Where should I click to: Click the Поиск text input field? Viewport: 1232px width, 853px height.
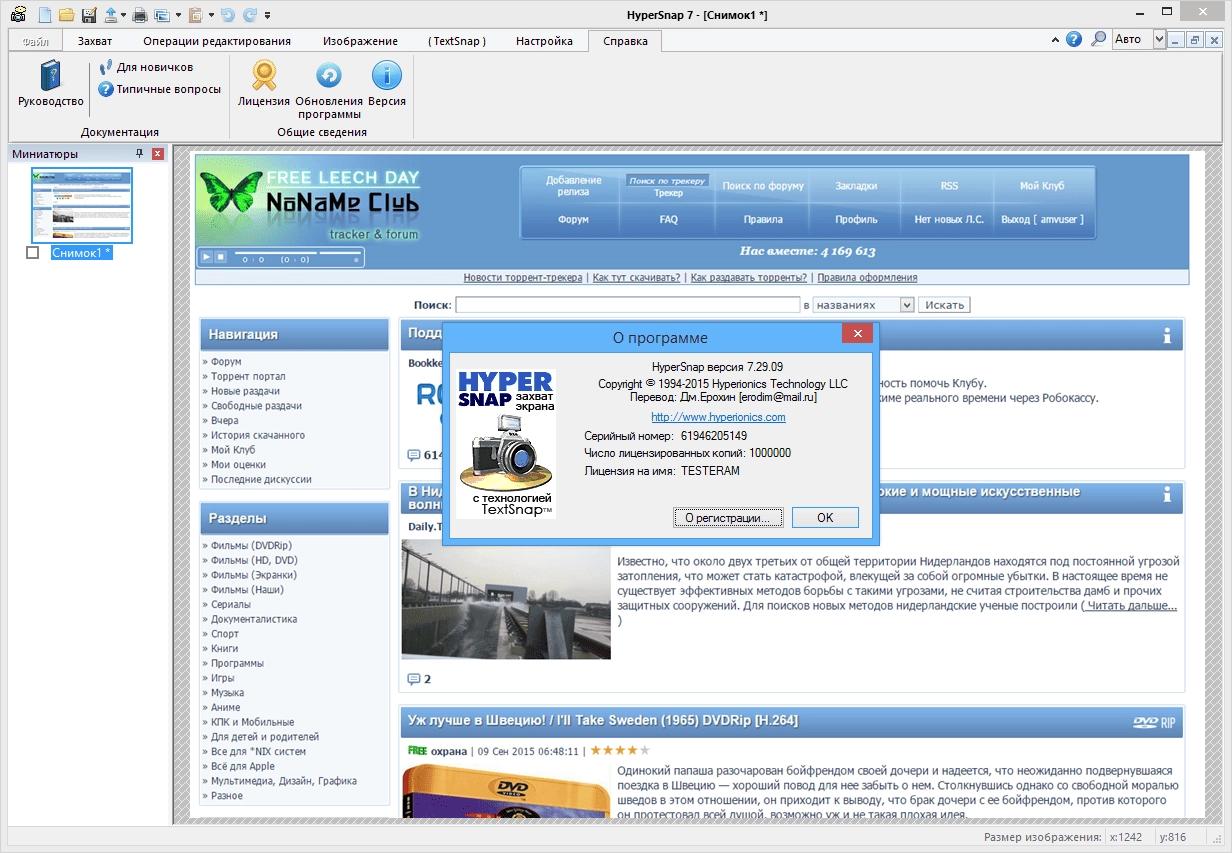pos(628,305)
